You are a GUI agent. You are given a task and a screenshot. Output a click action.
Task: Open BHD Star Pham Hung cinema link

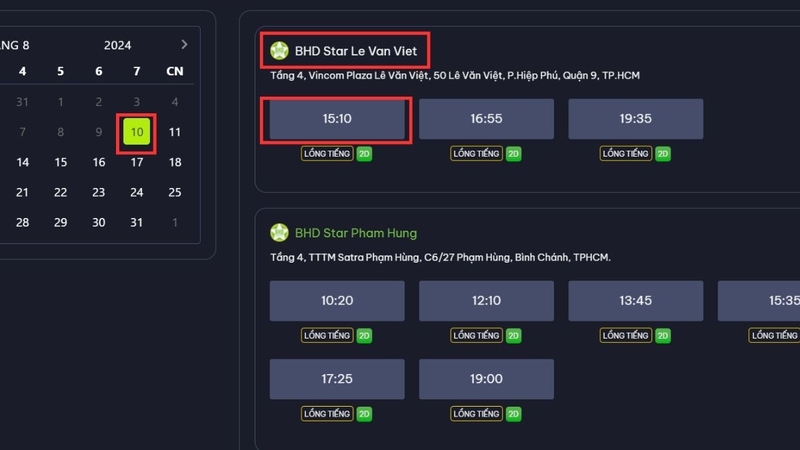[x=356, y=233]
